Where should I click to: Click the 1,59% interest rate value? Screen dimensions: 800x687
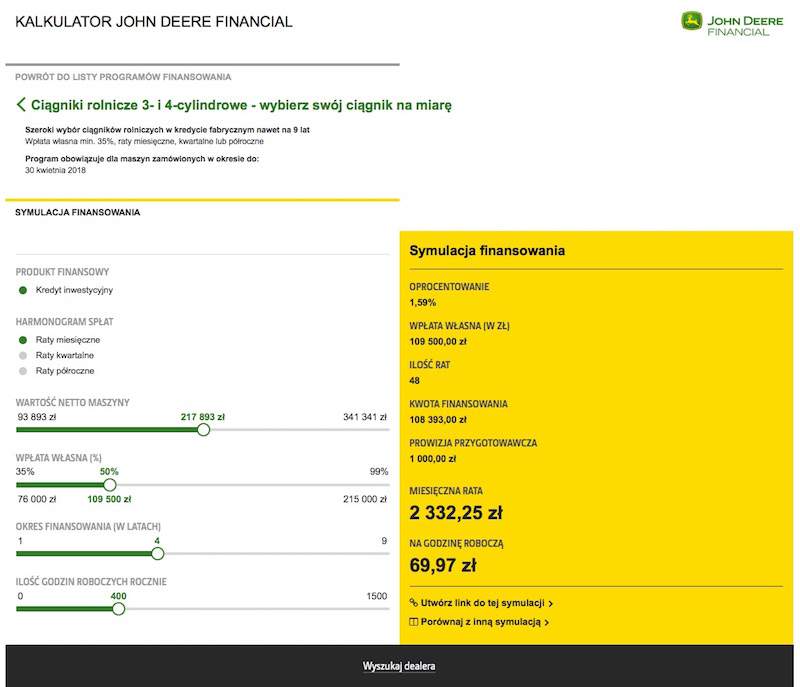[x=422, y=302]
